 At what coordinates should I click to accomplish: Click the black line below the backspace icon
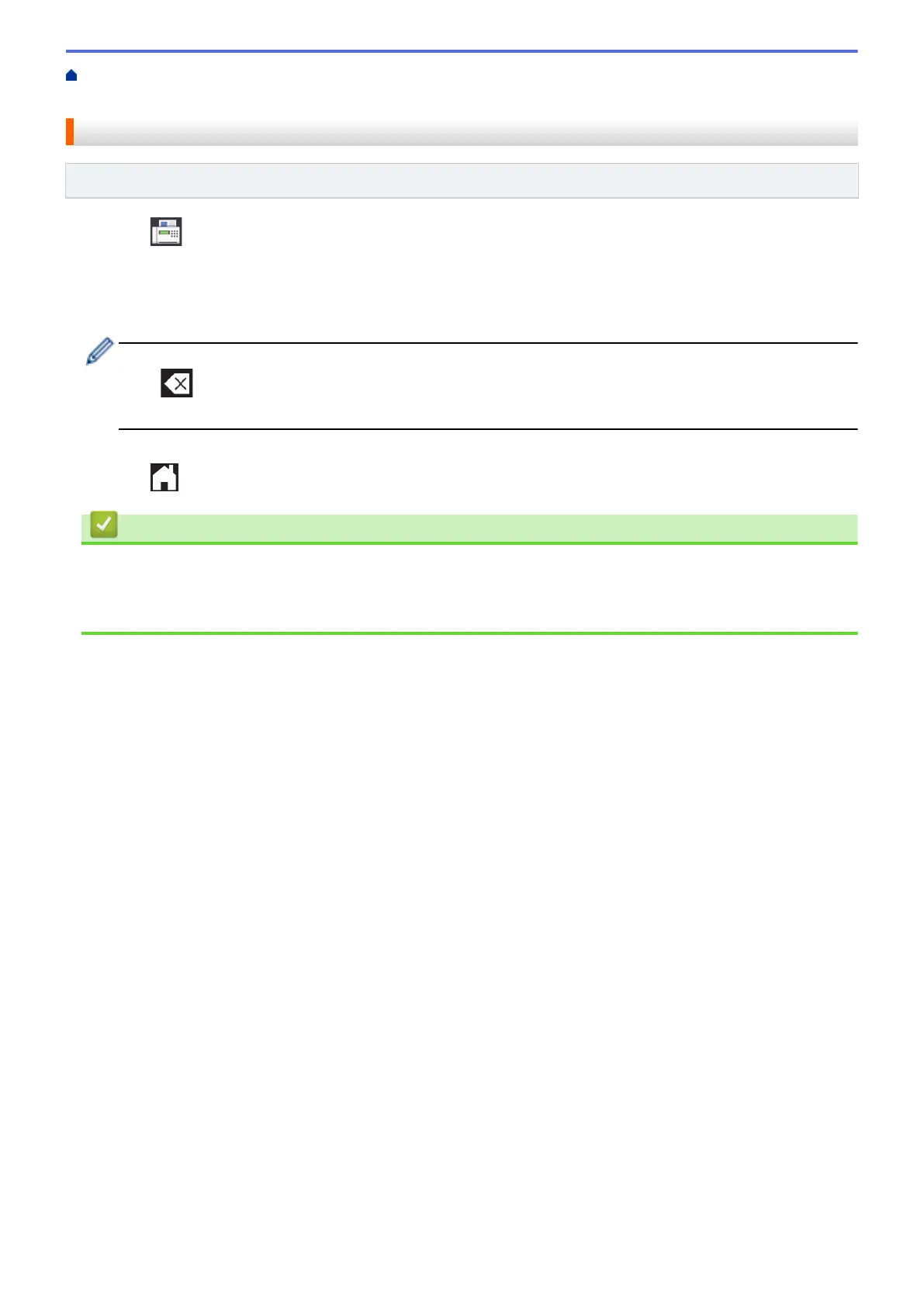click(488, 429)
